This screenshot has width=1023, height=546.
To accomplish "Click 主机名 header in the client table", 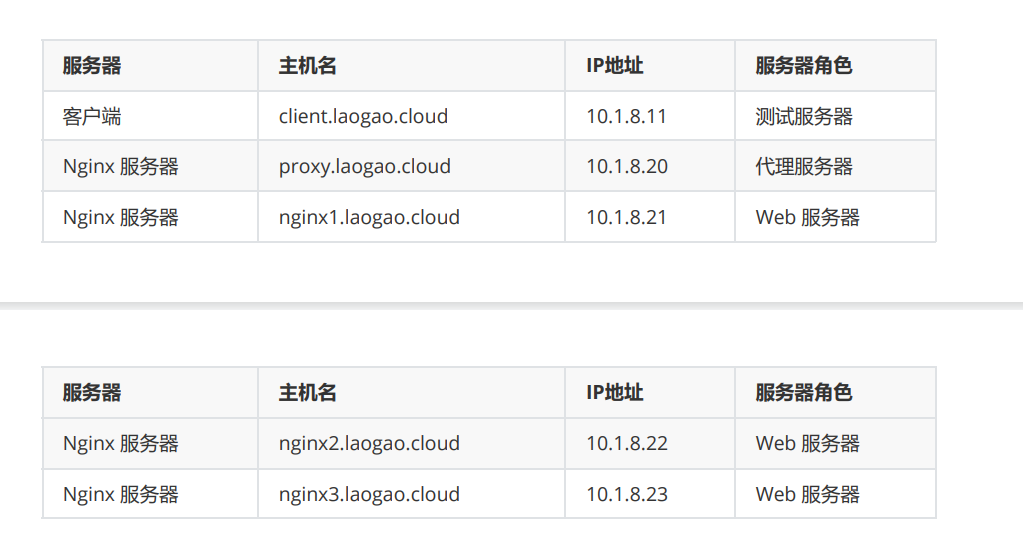I will tap(307, 65).
